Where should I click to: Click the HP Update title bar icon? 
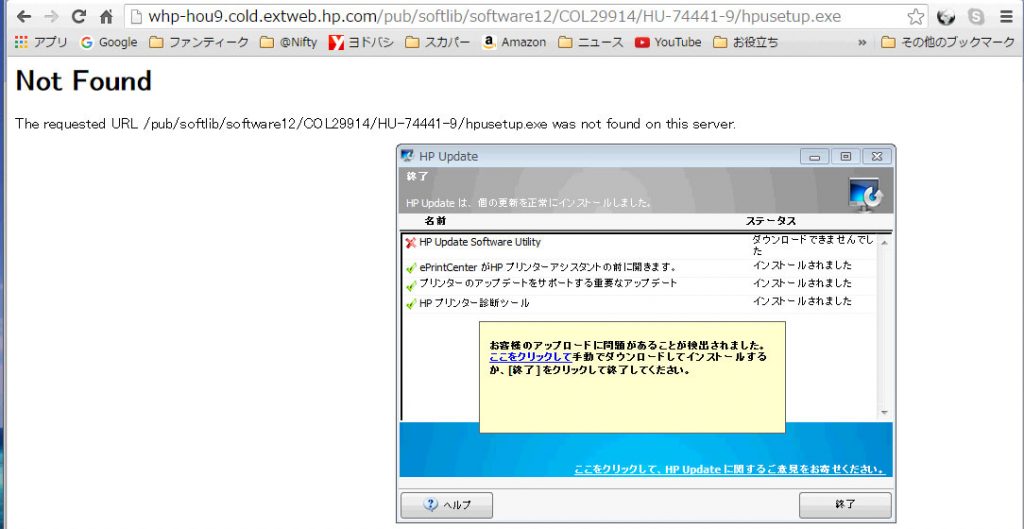click(x=408, y=156)
